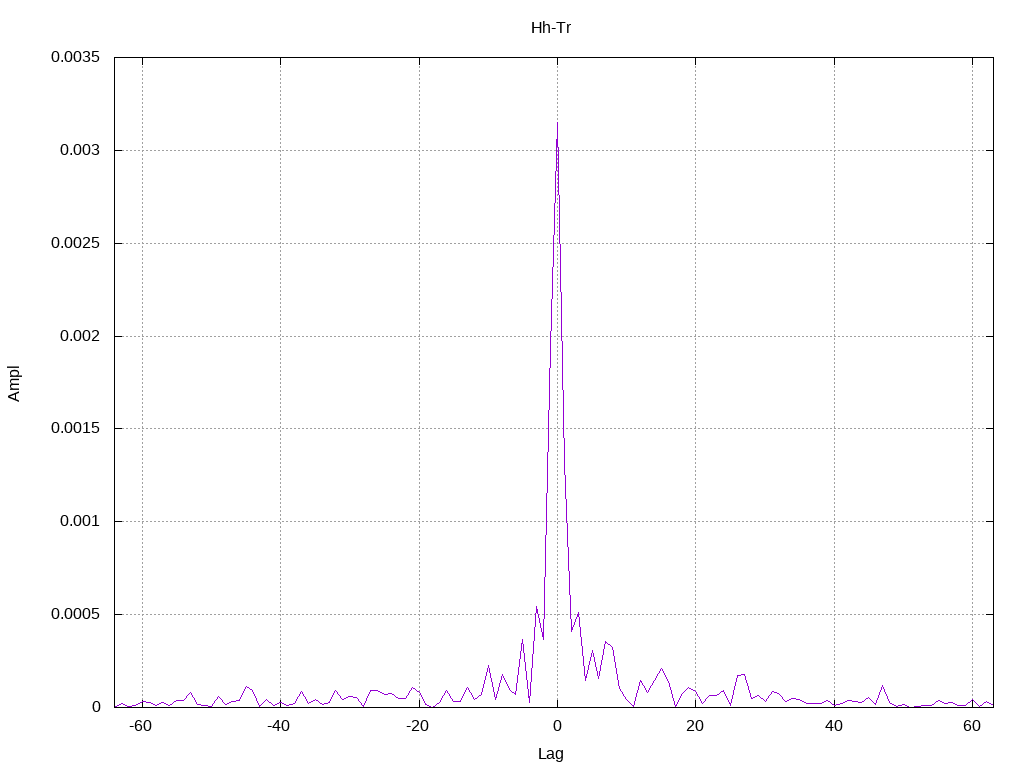
Task: Click y-axis tick value 0.0005
Action: [x=76, y=614]
